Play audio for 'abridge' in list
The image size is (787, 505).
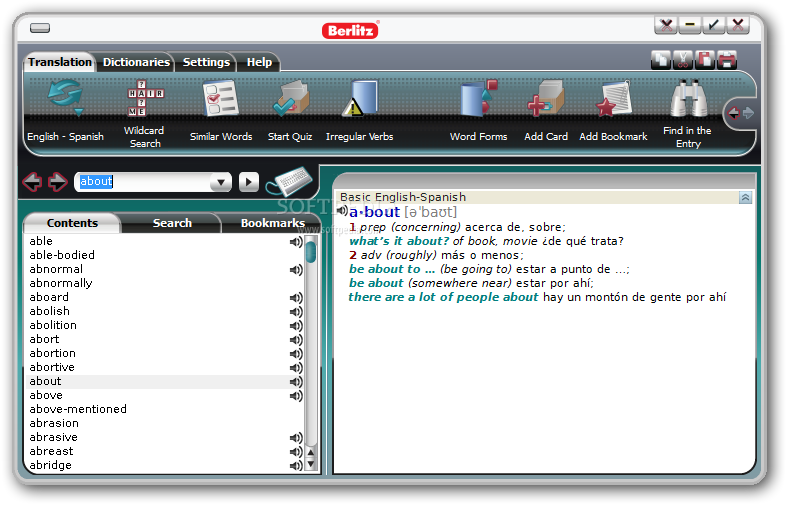tap(296, 466)
